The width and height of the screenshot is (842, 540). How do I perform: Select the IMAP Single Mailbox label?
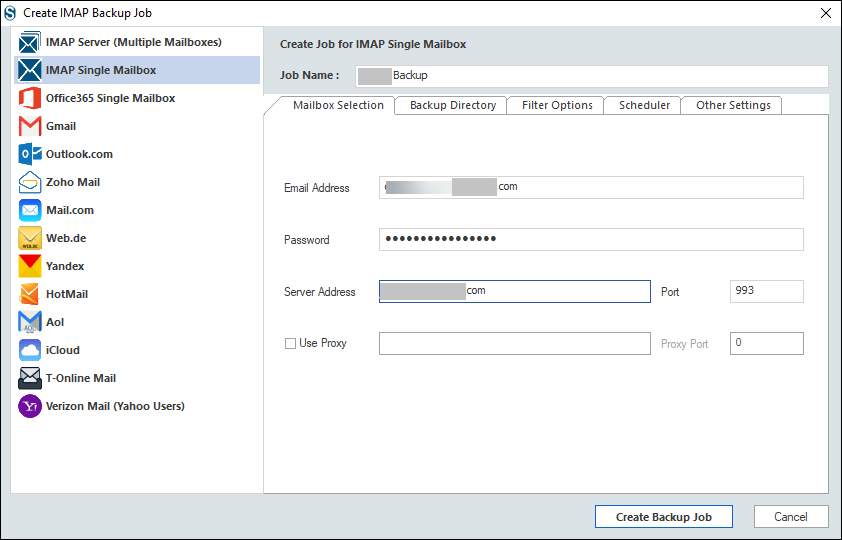101,70
